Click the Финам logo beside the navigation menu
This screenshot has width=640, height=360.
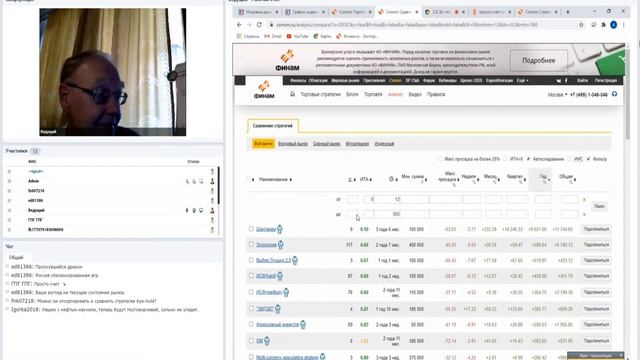(x=264, y=90)
